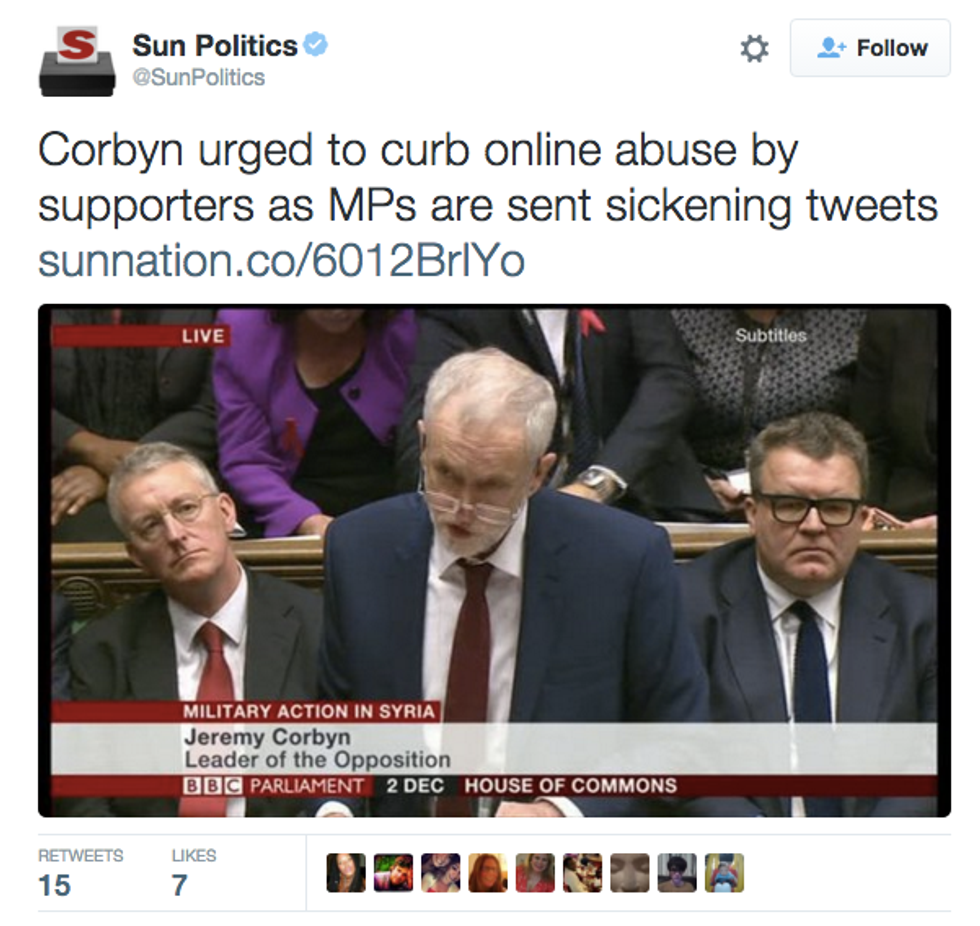Open the seventh liker's close-up face avatar
This screenshot has width=980, height=926.
pyautogui.click(x=630, y=873)
